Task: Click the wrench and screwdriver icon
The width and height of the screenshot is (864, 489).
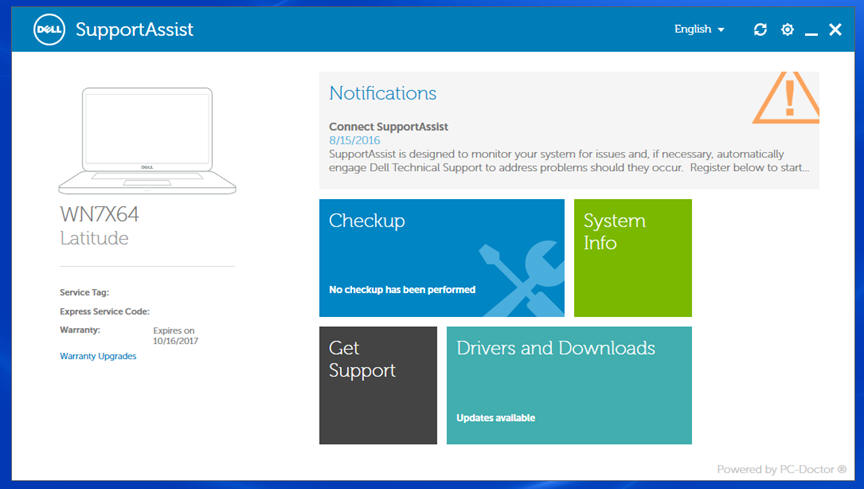Action: (522, 278)
